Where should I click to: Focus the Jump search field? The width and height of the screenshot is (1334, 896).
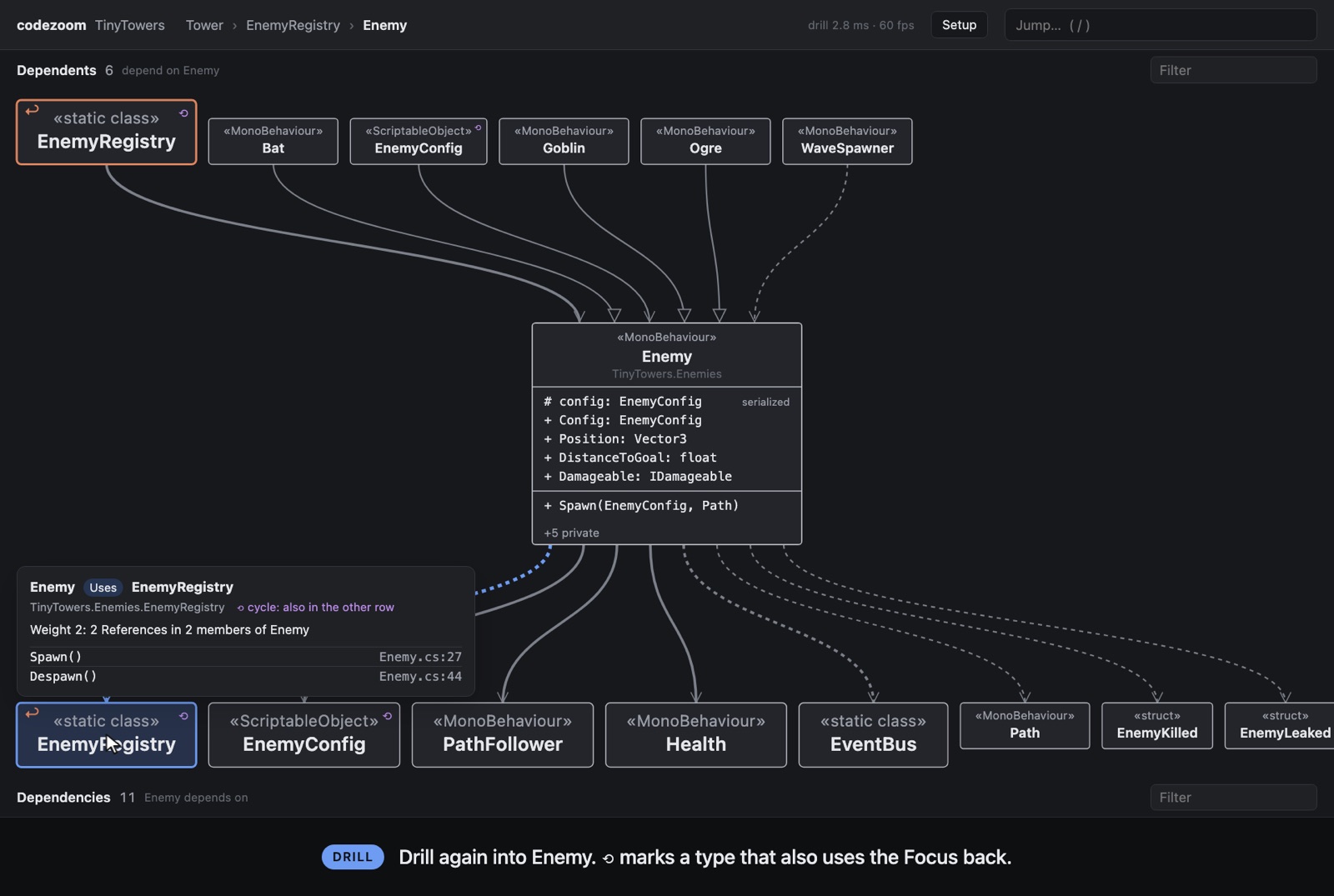pyautogui.click(x=1161, y=25)
